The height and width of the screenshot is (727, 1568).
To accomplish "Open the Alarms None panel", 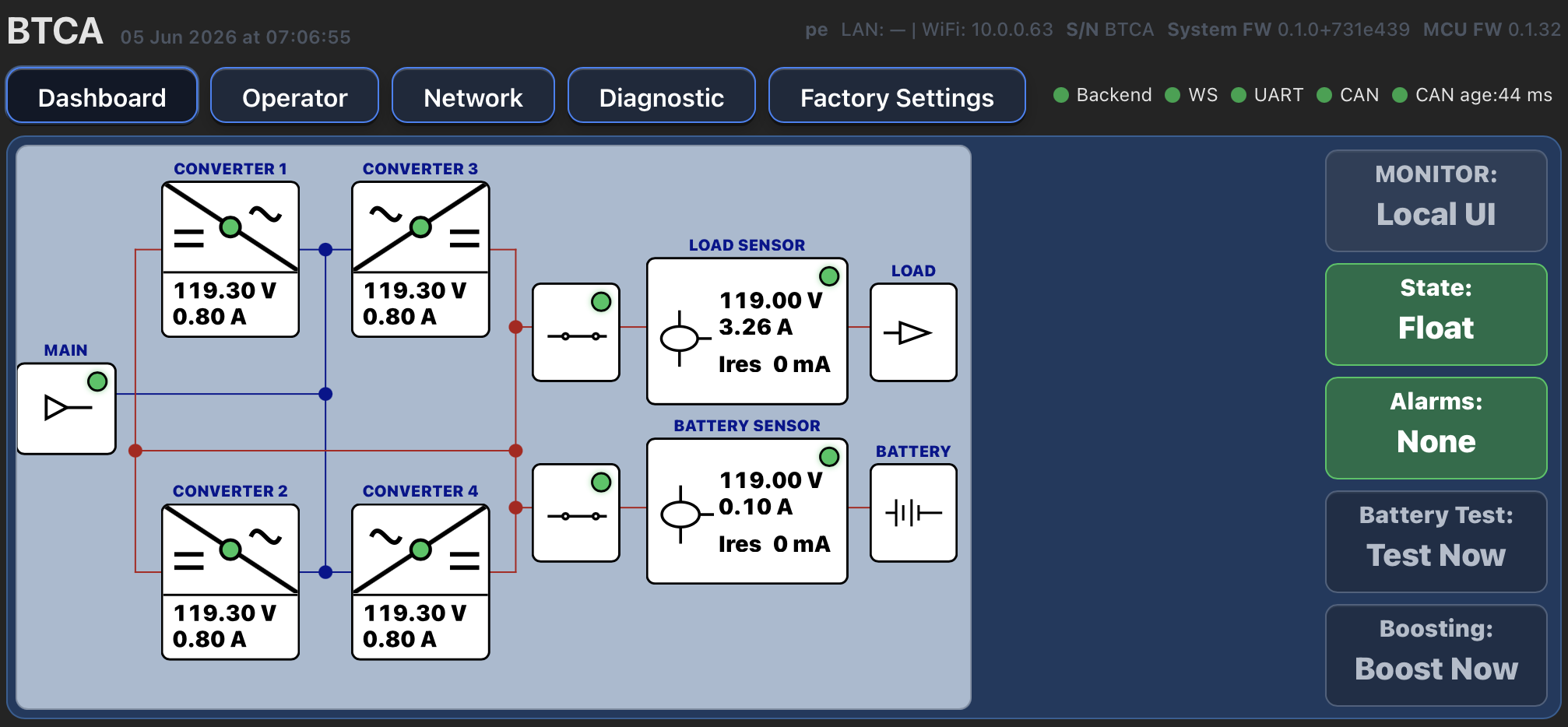I will point(1436,427).
